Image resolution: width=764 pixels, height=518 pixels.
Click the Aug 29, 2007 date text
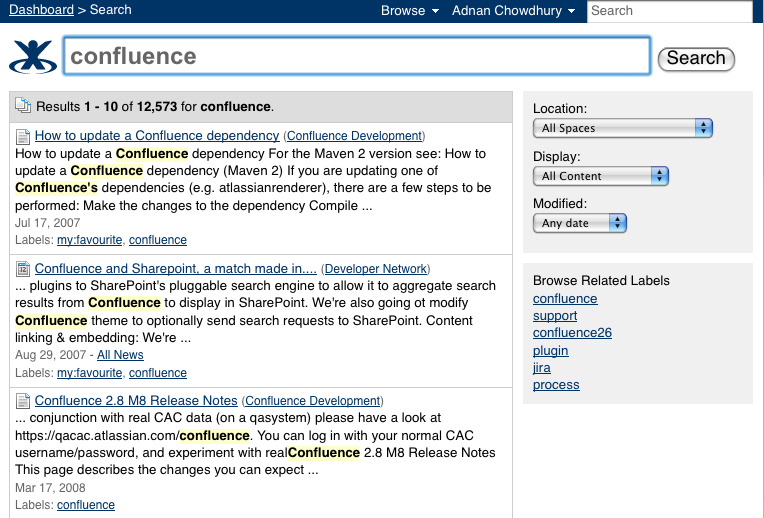tap(50, 355)
